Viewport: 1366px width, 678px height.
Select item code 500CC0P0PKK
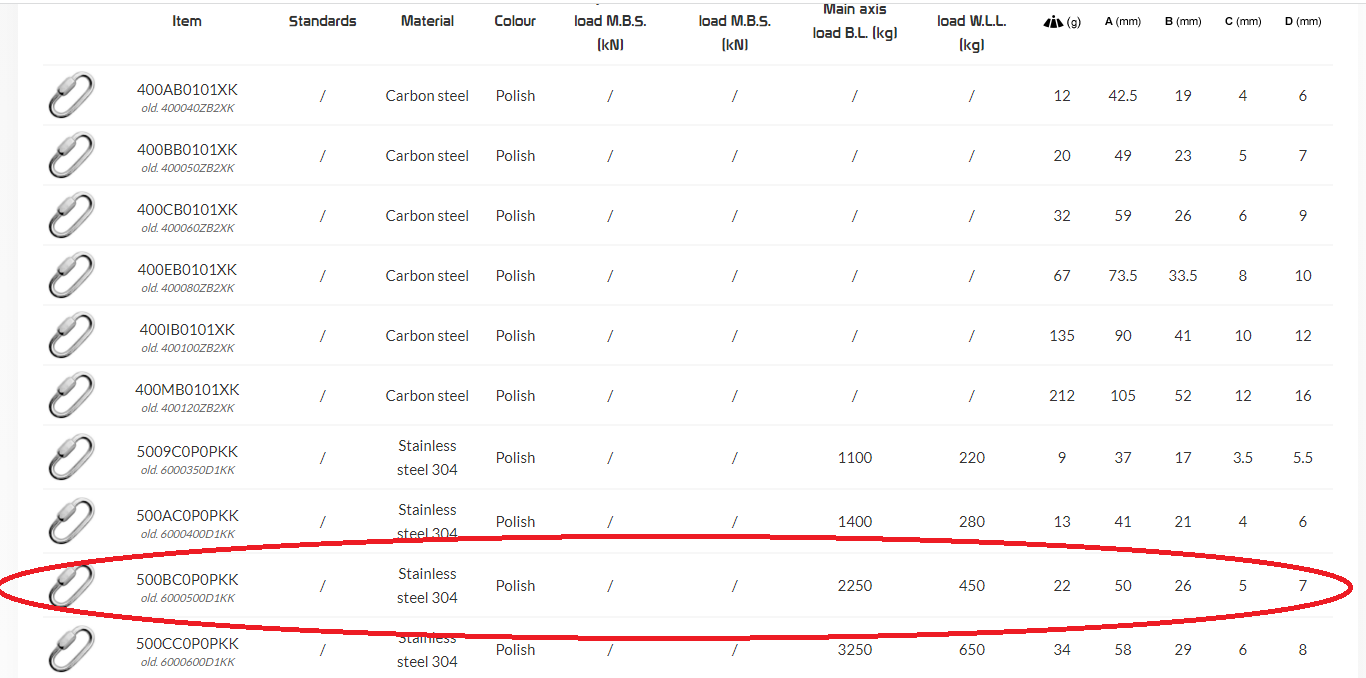(187, 644)
